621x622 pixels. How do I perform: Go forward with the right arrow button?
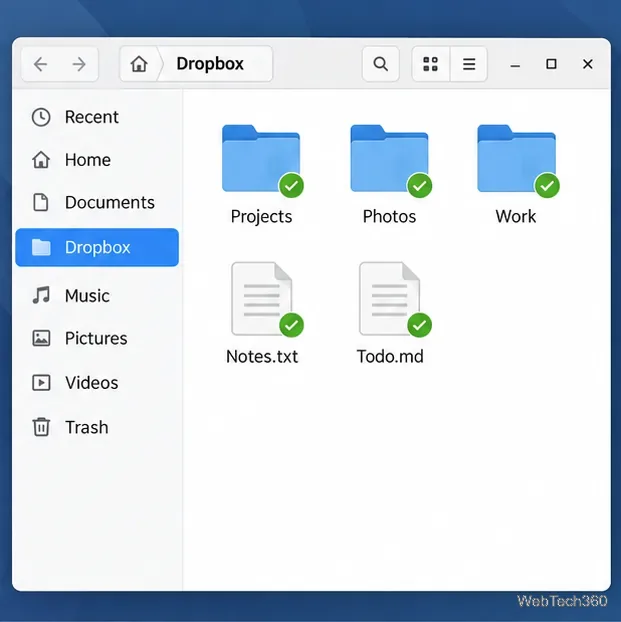click(79, 64)
